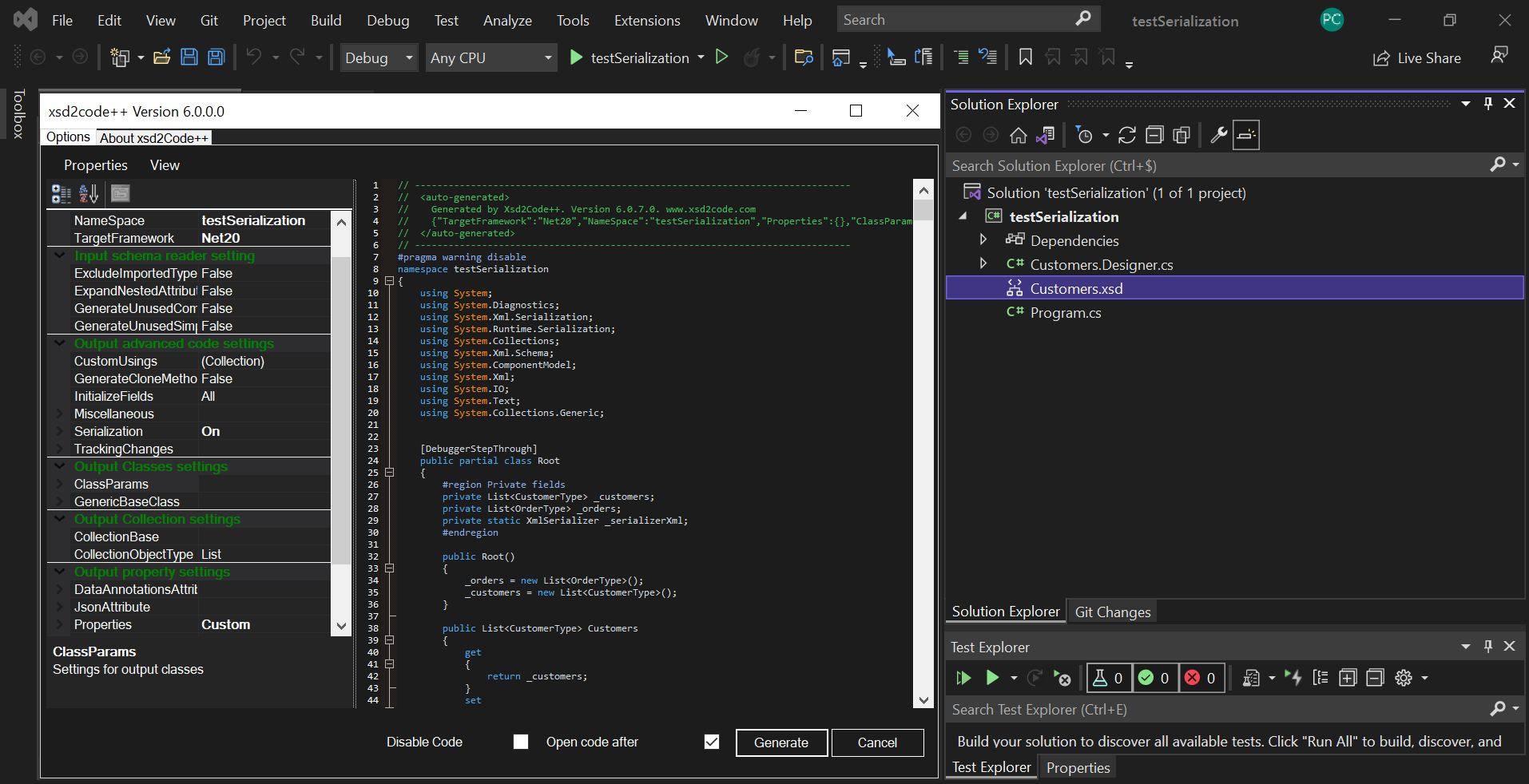Click Alphabetical sort icon in xsd2code properties

89,193
